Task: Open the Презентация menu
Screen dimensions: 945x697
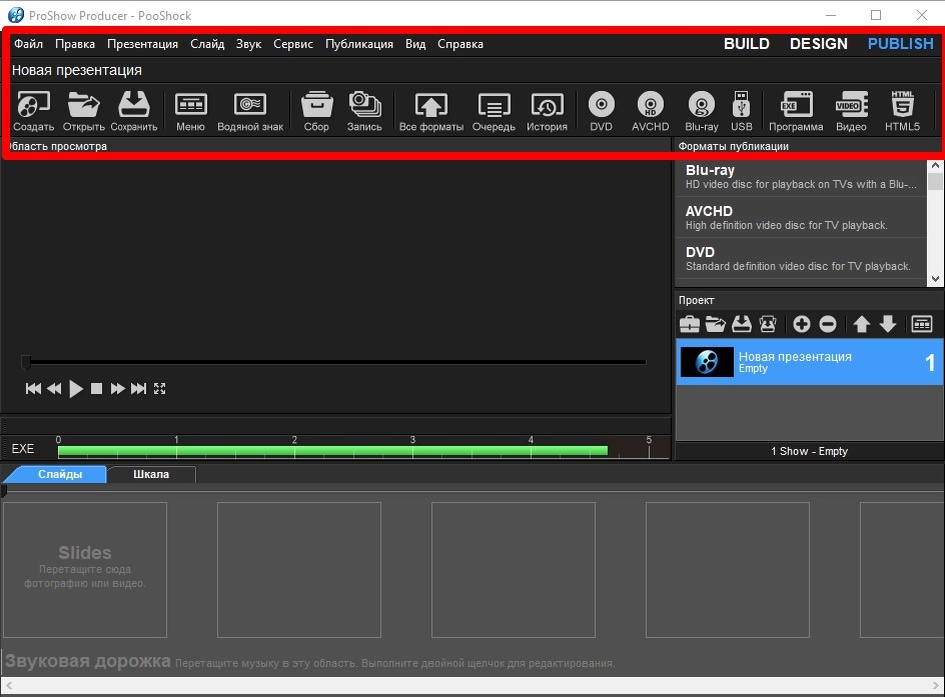Action: pos(142,44)
